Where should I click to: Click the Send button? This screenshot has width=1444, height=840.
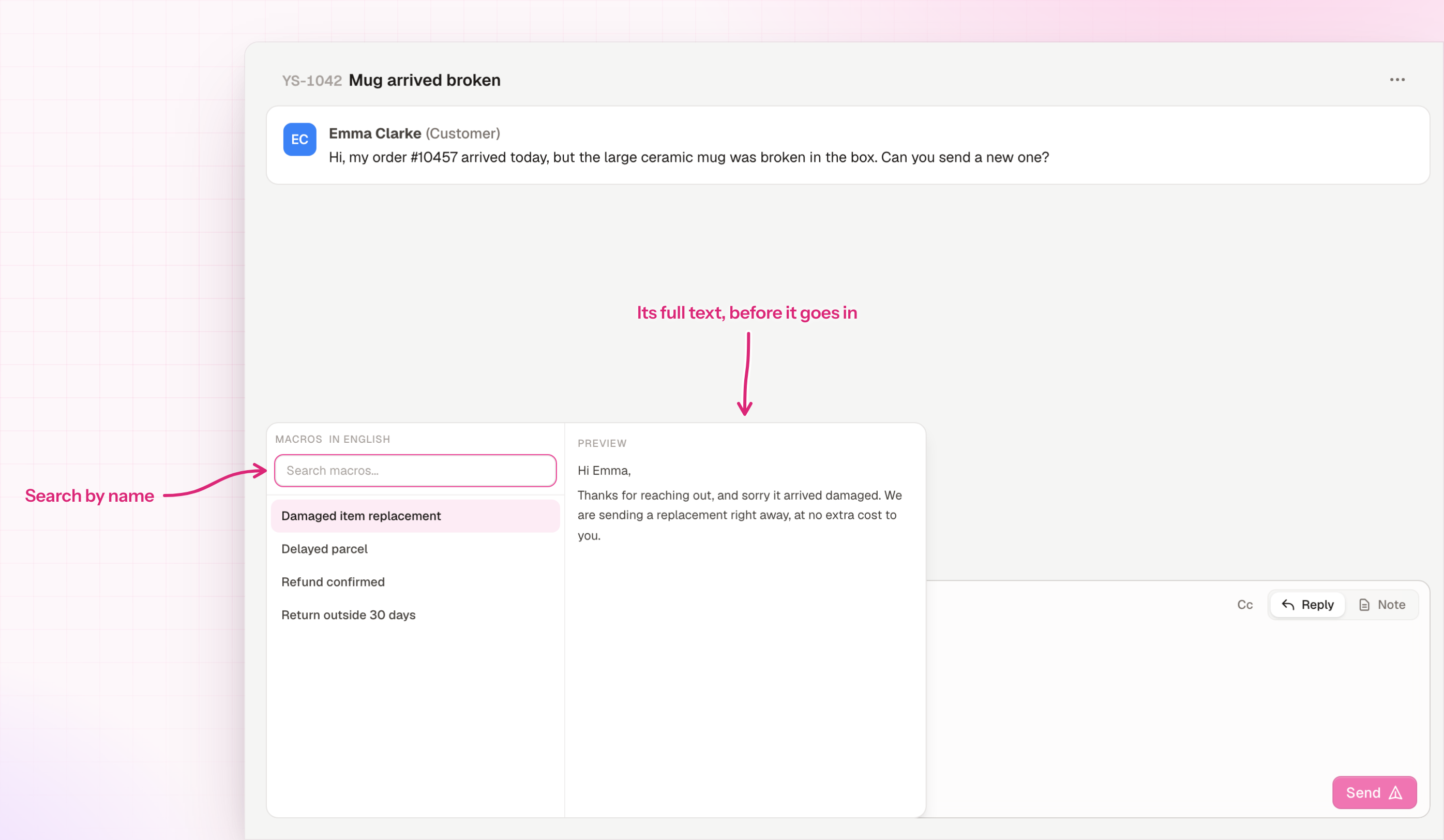coord(1374,792)
